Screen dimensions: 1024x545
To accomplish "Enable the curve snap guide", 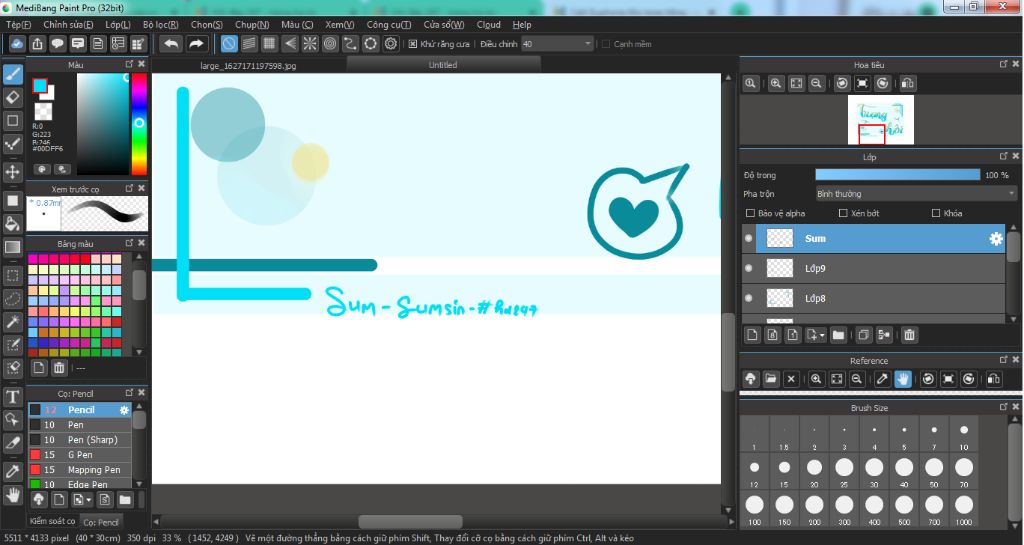I will pos(351,44).
